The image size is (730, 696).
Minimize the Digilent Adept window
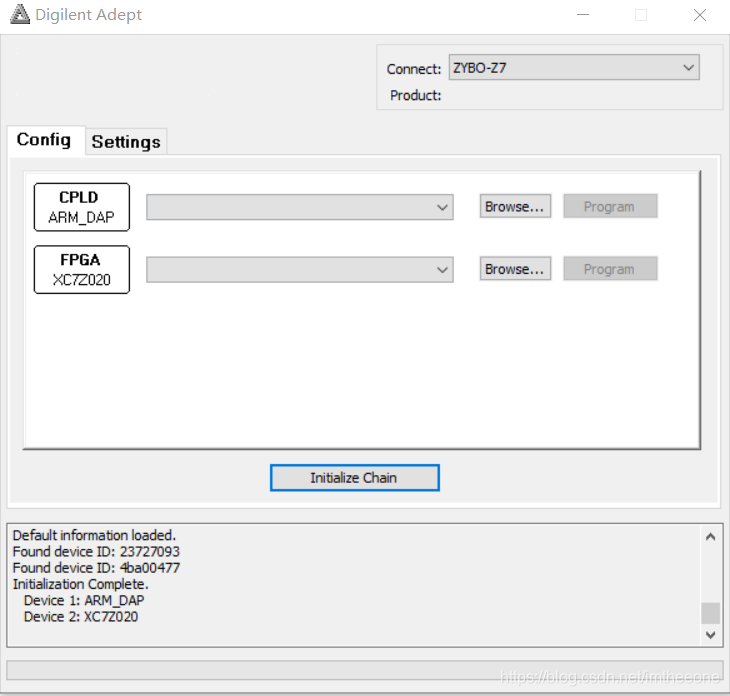pos(583,15)
